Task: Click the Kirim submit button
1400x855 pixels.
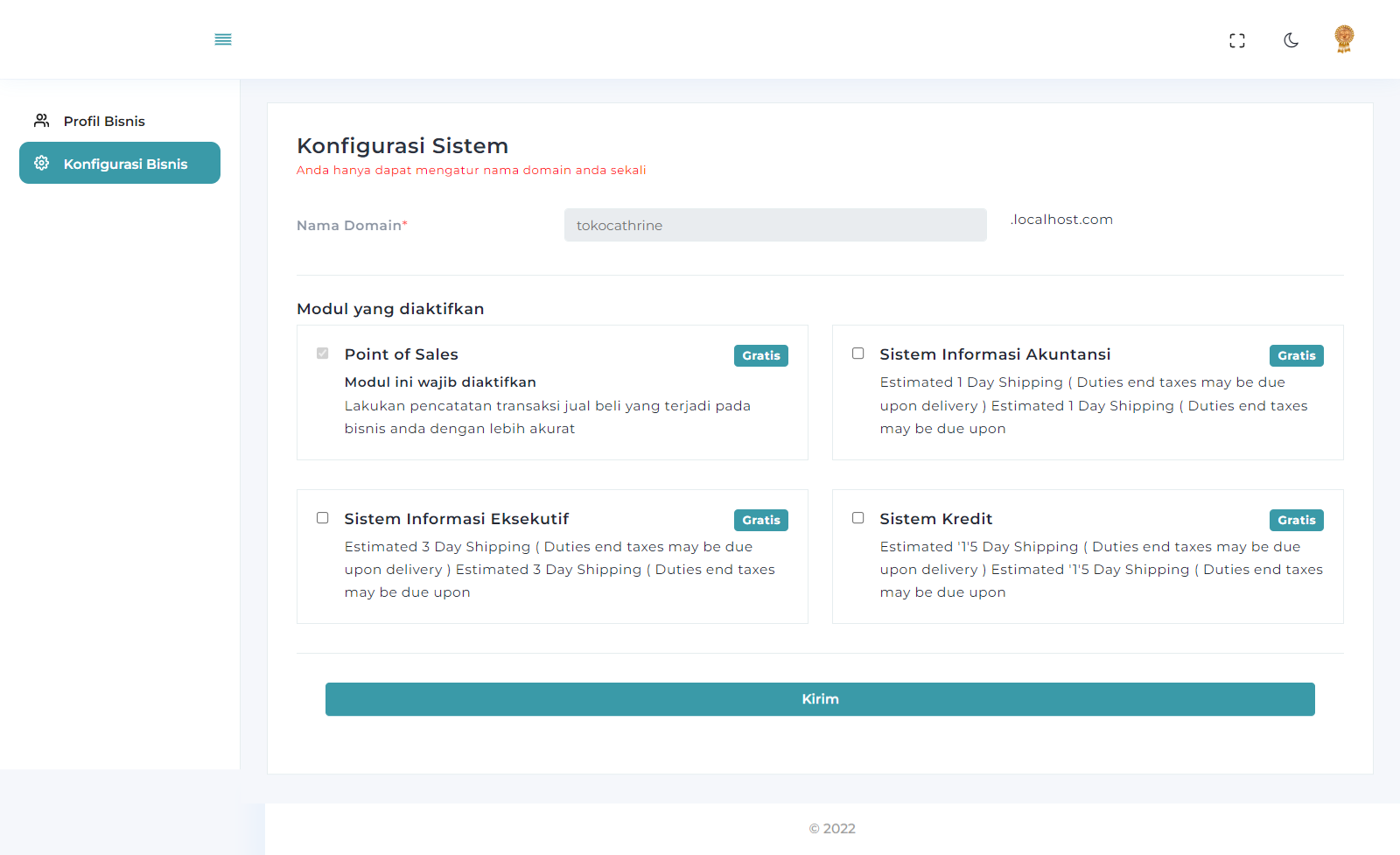Action: (x=820, y=699)
